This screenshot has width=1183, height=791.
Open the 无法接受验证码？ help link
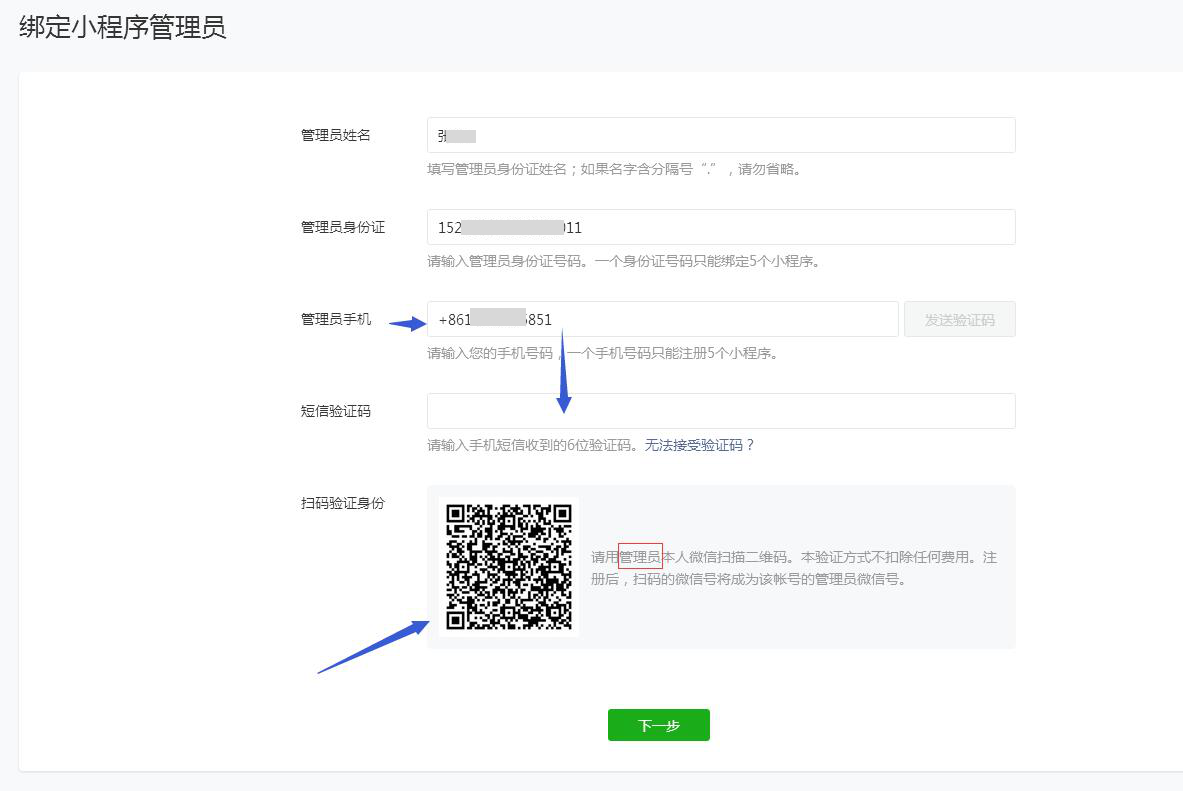pos(699,445)
